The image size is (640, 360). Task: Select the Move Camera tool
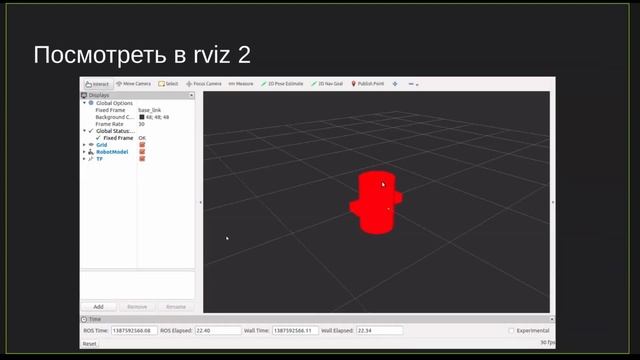(x=133, y=84)
